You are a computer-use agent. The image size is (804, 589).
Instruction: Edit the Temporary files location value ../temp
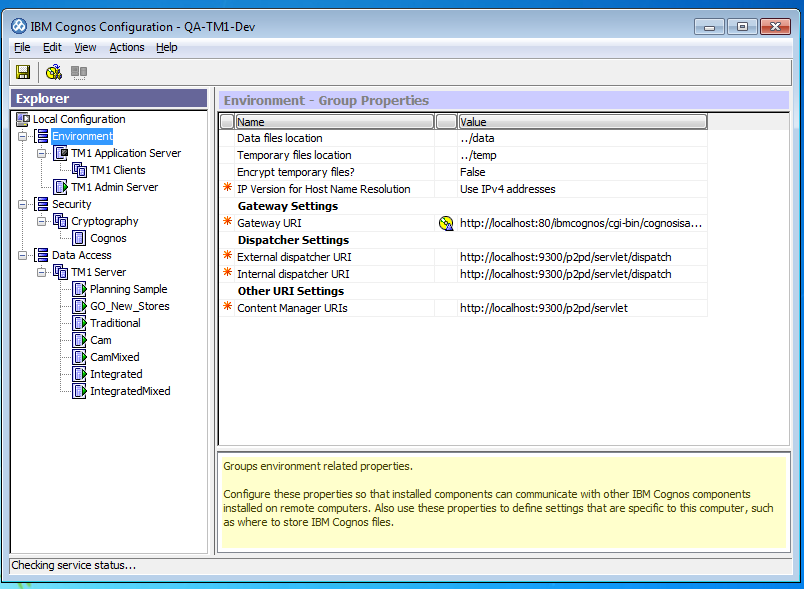582,155
